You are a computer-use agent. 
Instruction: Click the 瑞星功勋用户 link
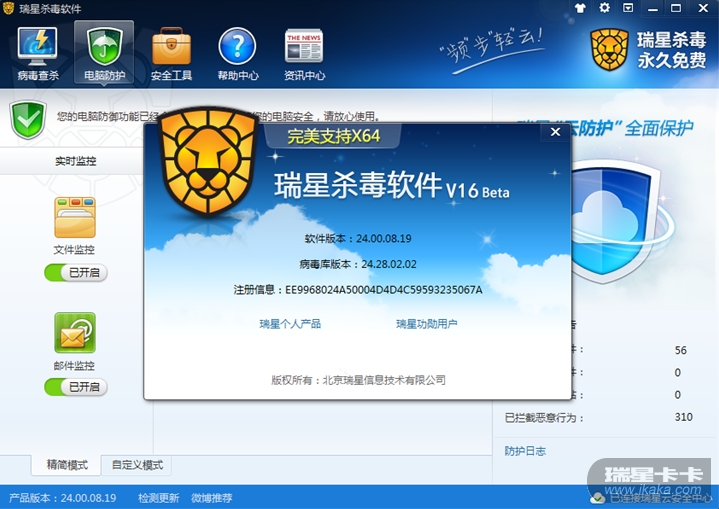[426, 324]
